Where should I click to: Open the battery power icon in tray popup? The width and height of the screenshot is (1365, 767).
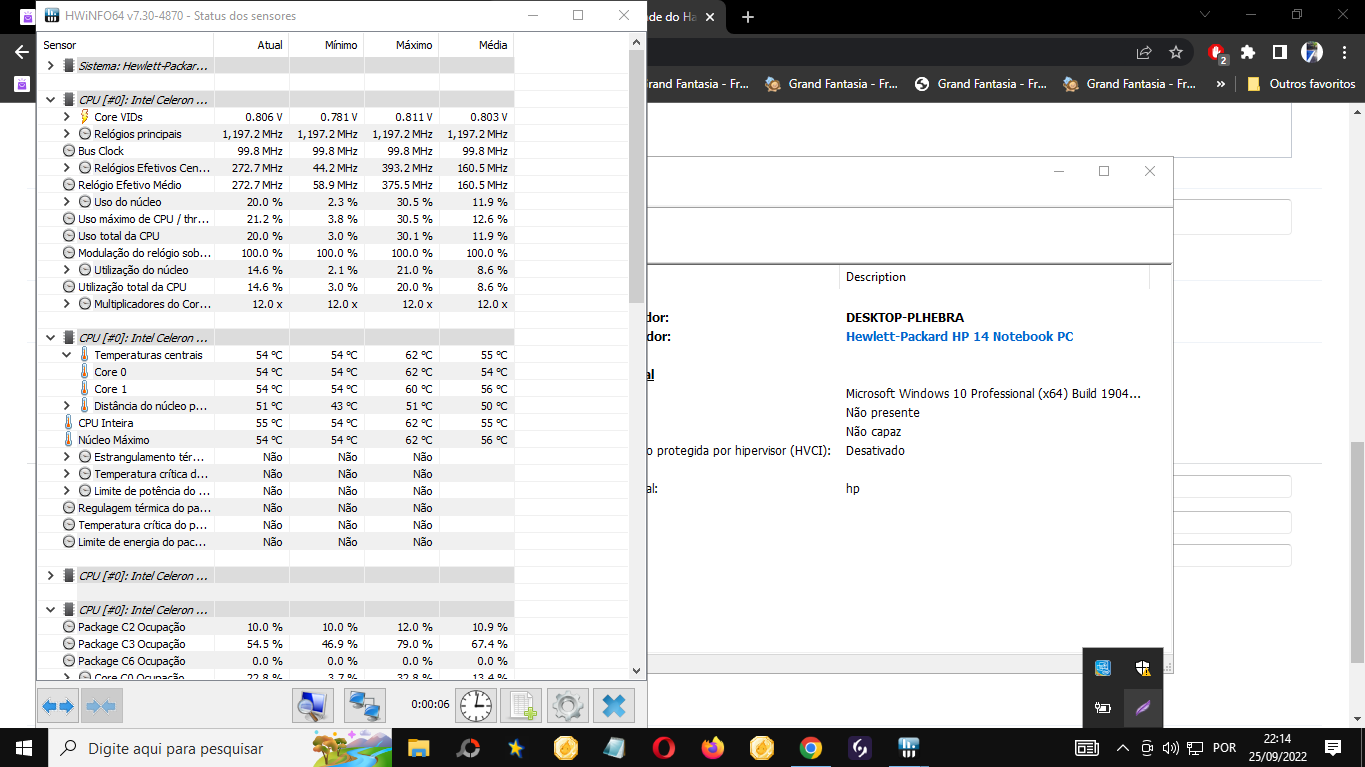pos(1103,708)
